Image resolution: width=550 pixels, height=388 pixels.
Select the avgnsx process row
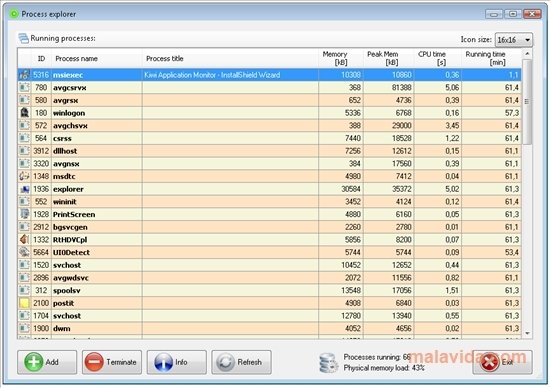pyautogui.click(x=269, y=163)
